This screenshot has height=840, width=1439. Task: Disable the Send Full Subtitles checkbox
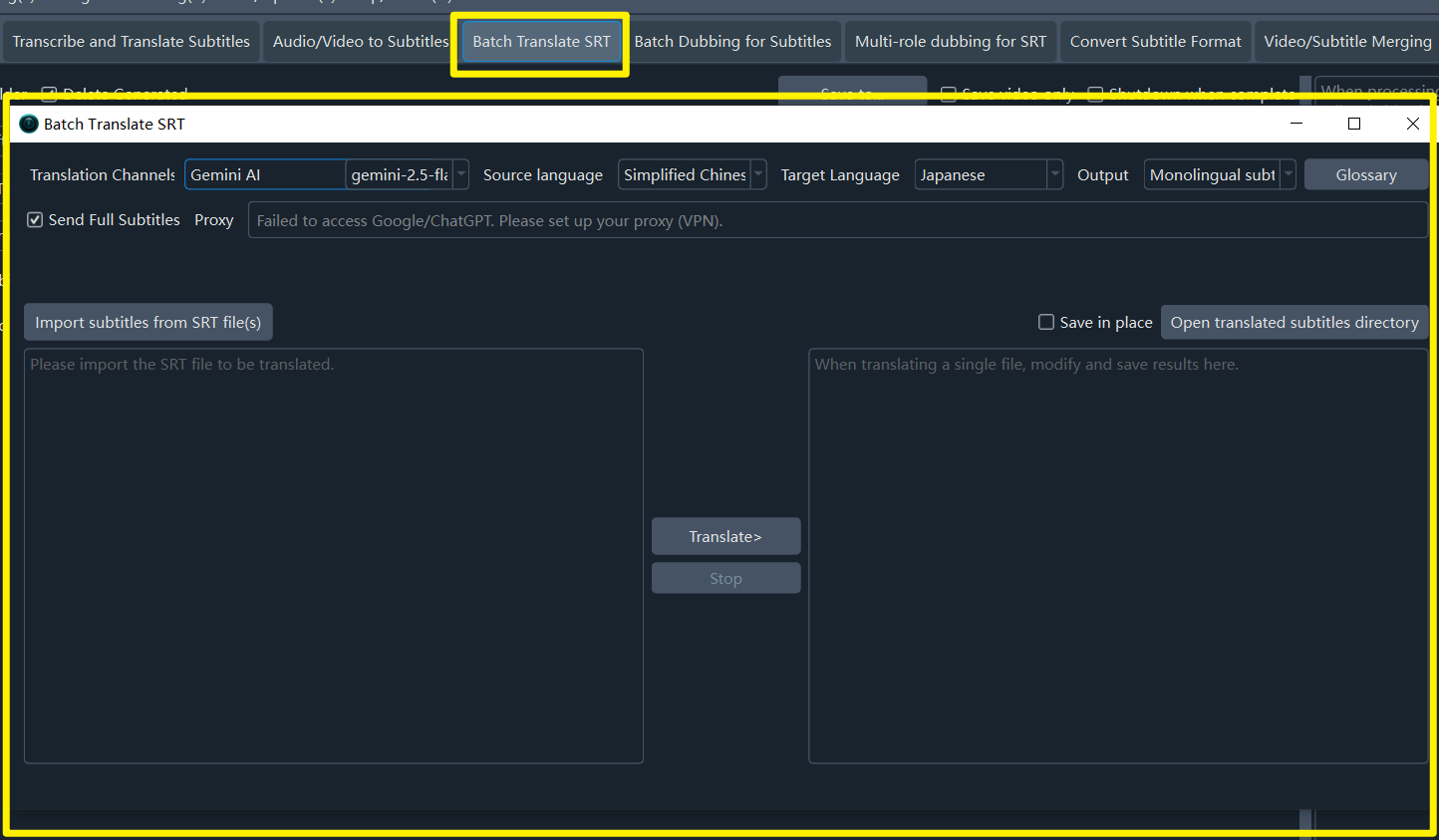click(x=35, y=220)
